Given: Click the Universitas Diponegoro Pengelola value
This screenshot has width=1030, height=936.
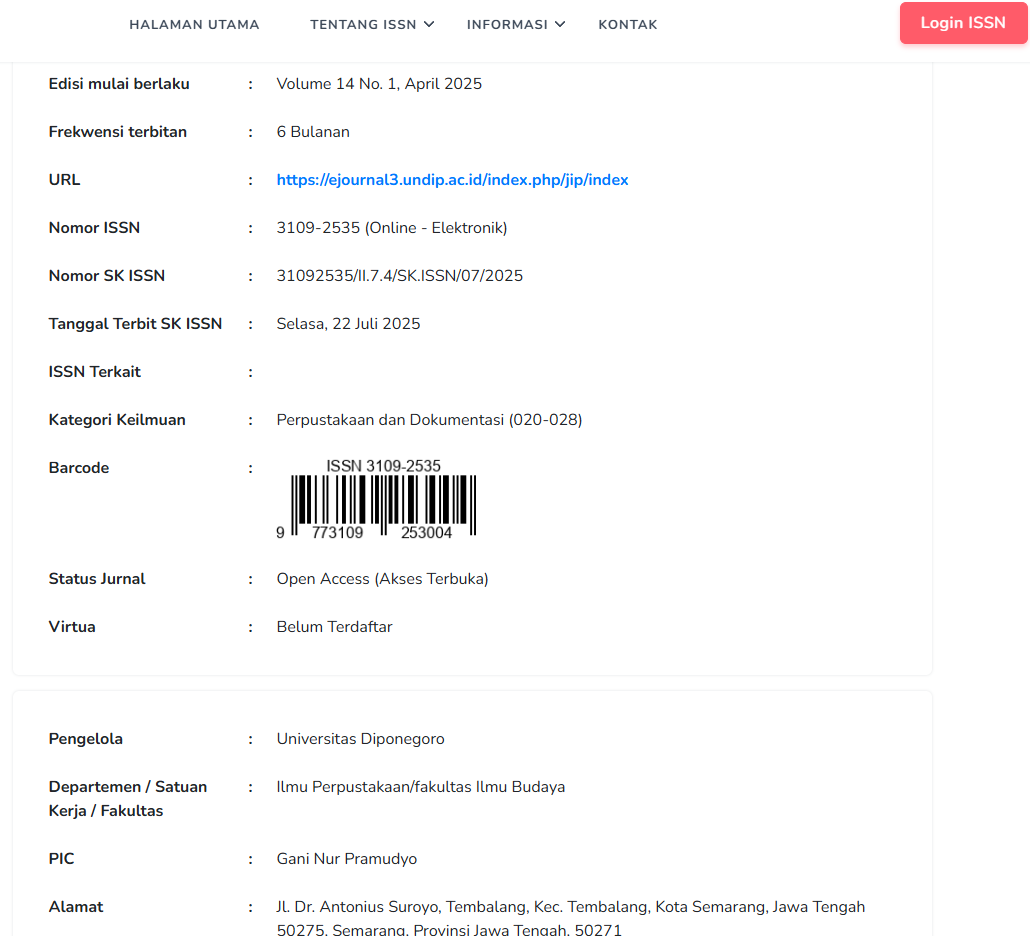Looking at the screenshot, I should pyautogui.click(x=360, y=739).
